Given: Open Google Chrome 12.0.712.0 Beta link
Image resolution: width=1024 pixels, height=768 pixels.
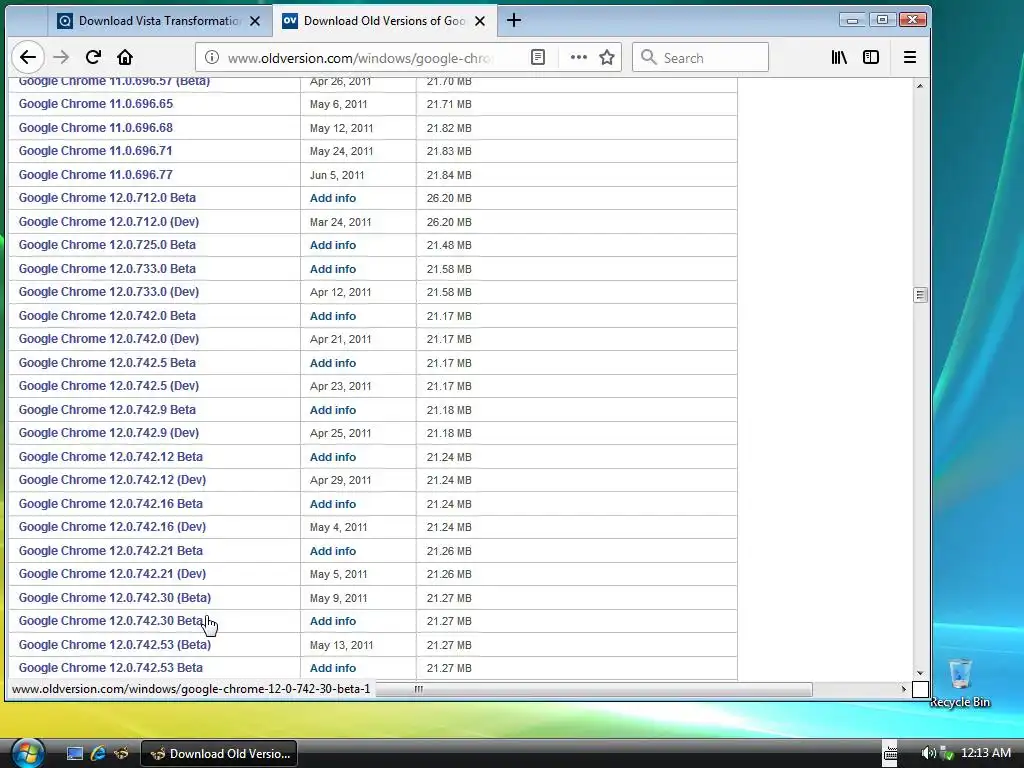Looking at the screenshot, I should pyautogui.click(x=107, y=198).
